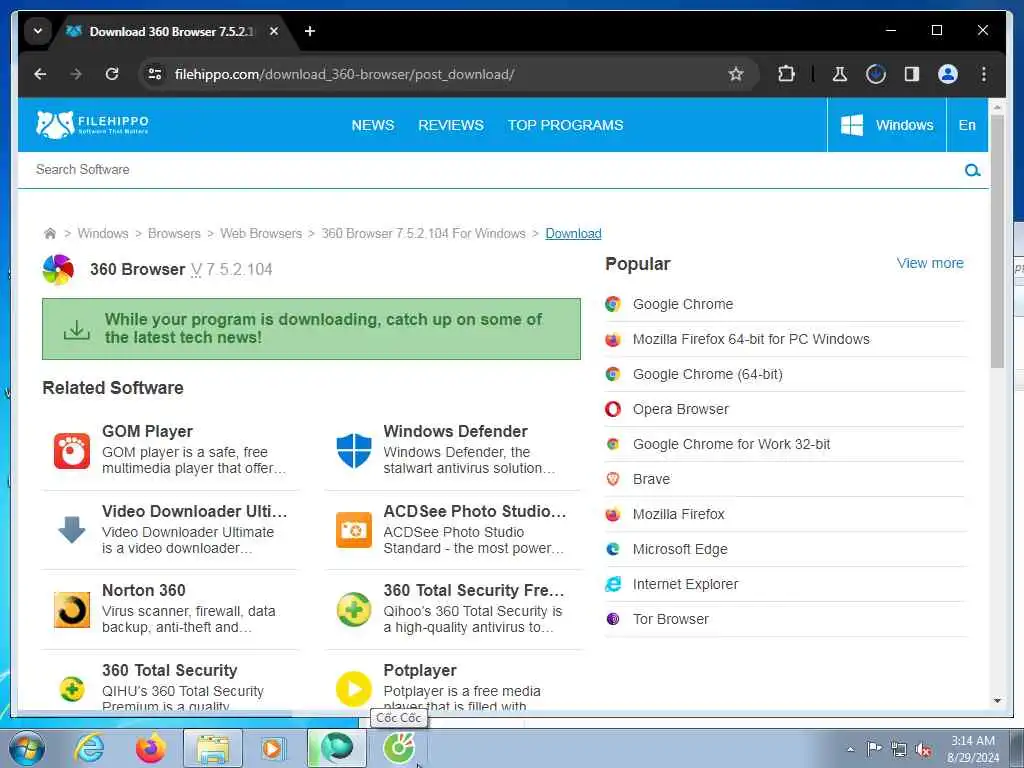The width and height of the screenshot is (1024, 768).
Task: Open Windows Explorer folder on taskbar
Action: tap(213, 749)
